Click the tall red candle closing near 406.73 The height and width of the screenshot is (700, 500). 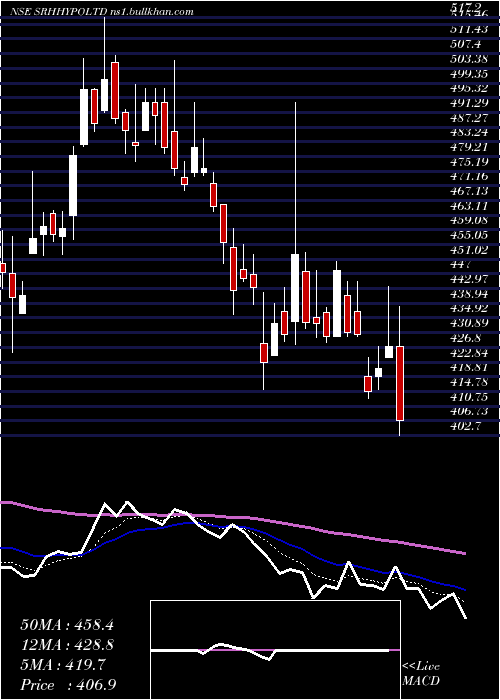[x=400, y=383]
